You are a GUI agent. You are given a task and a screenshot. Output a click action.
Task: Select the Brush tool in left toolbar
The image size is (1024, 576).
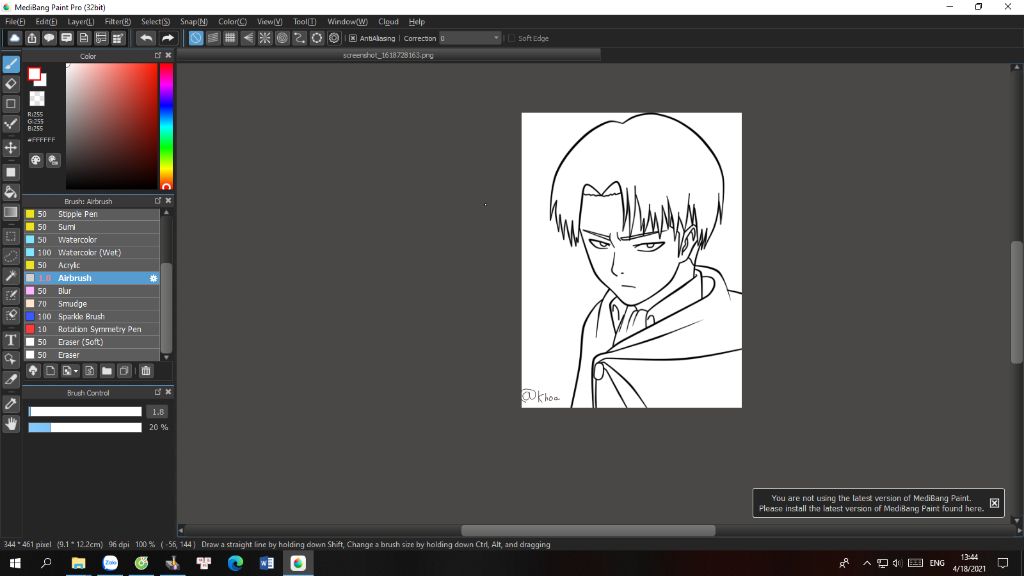coord(11,64)
